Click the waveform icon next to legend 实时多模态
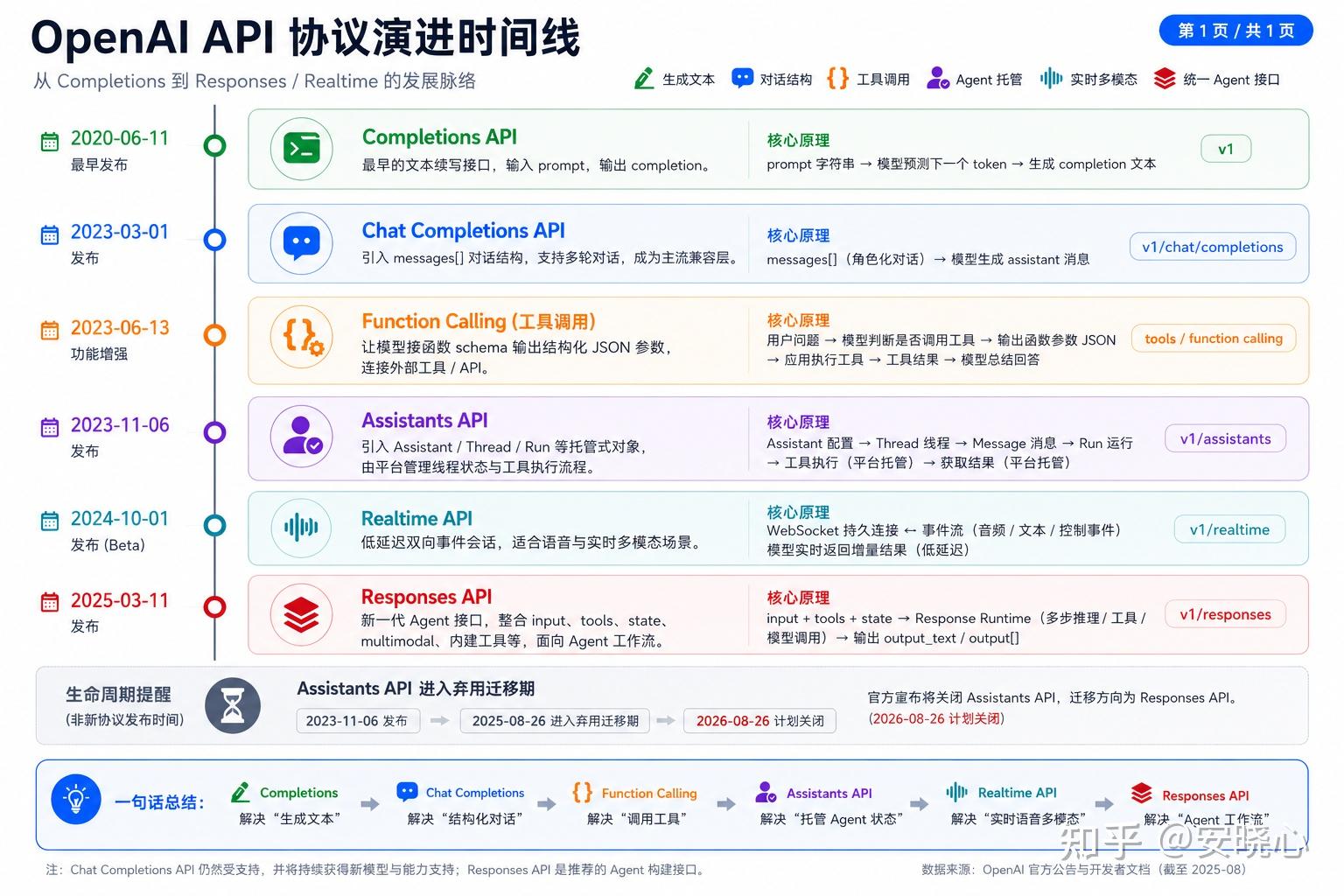 (1051, 79)
